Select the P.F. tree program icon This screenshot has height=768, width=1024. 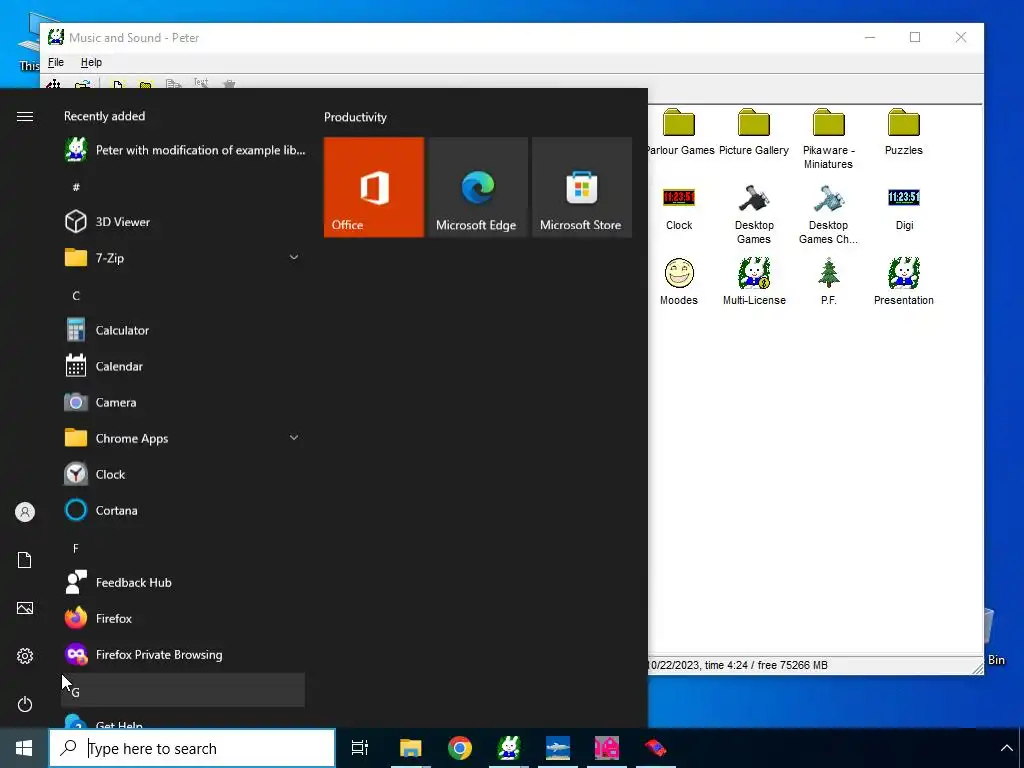pos(828,282)
